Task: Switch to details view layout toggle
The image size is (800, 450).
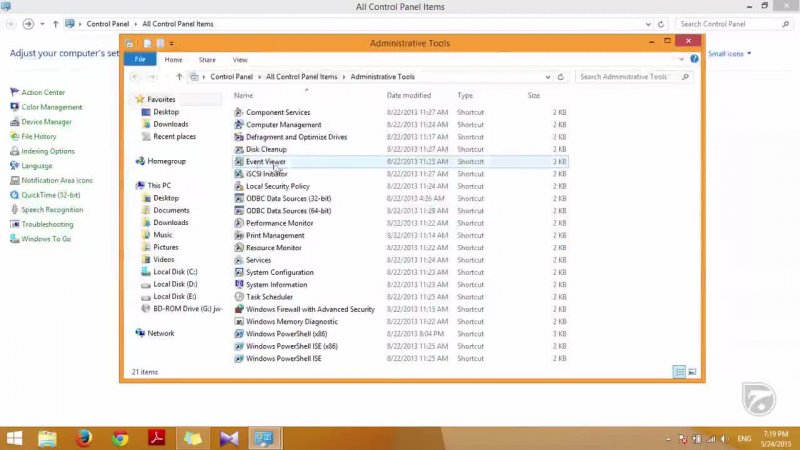Action: coord(679,372)
